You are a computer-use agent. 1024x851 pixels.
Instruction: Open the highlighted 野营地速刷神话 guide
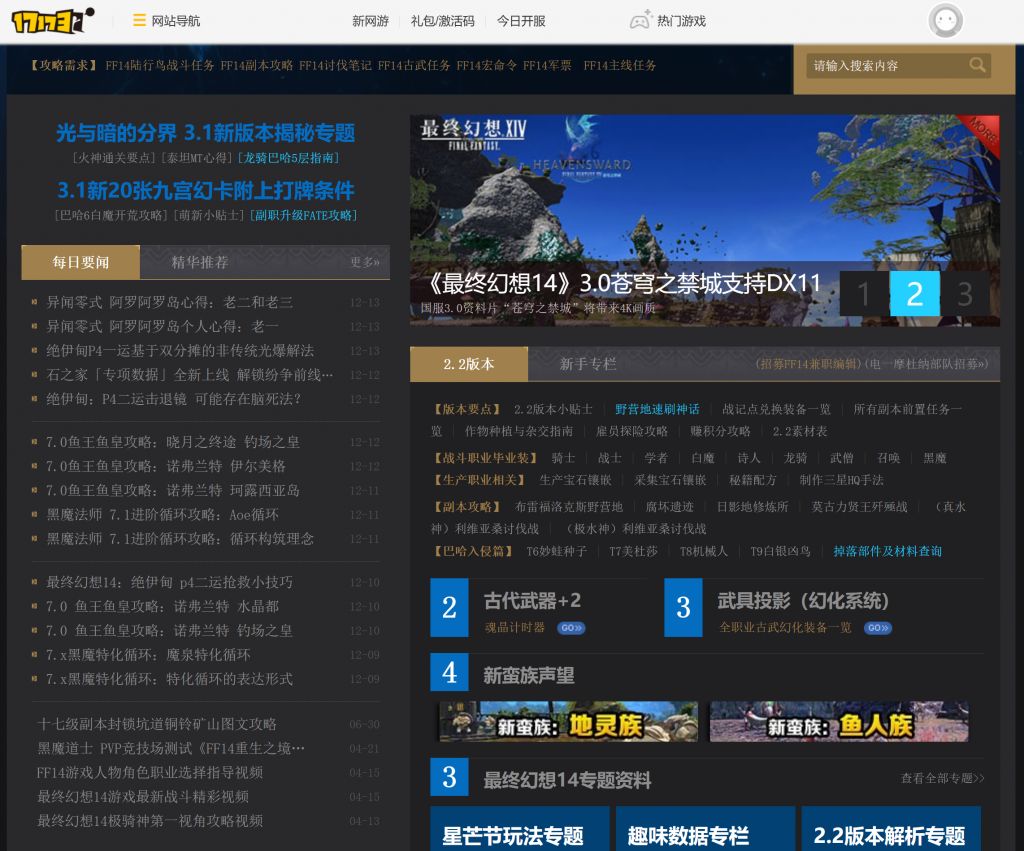tap(655, 408)
